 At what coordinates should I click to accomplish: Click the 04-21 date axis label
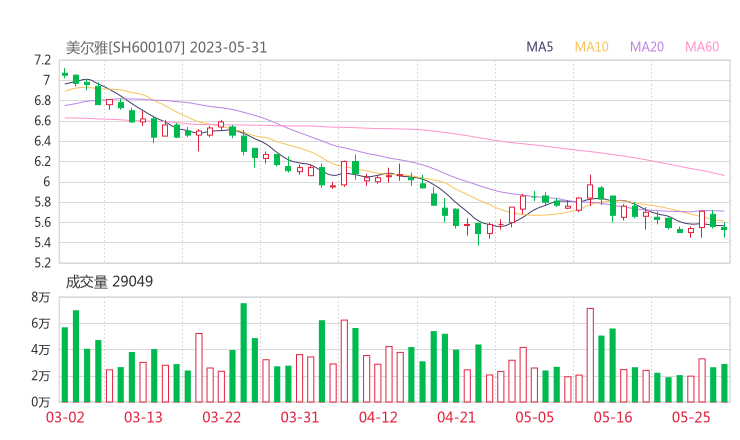tap(456, 417)
